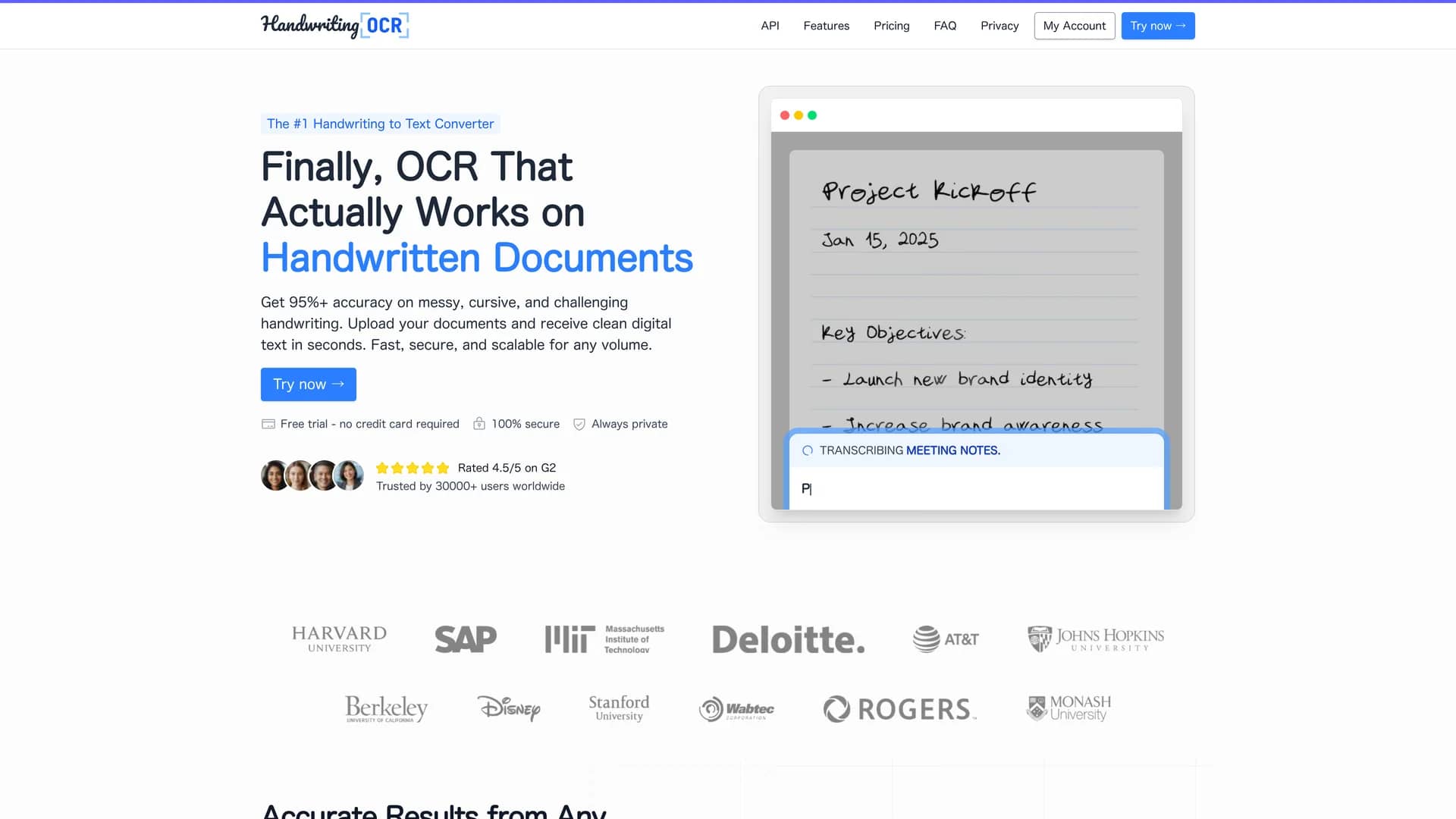Click the Berkeley logo
The height and width of the screenshot is (819, 1456).
(386, 708)
